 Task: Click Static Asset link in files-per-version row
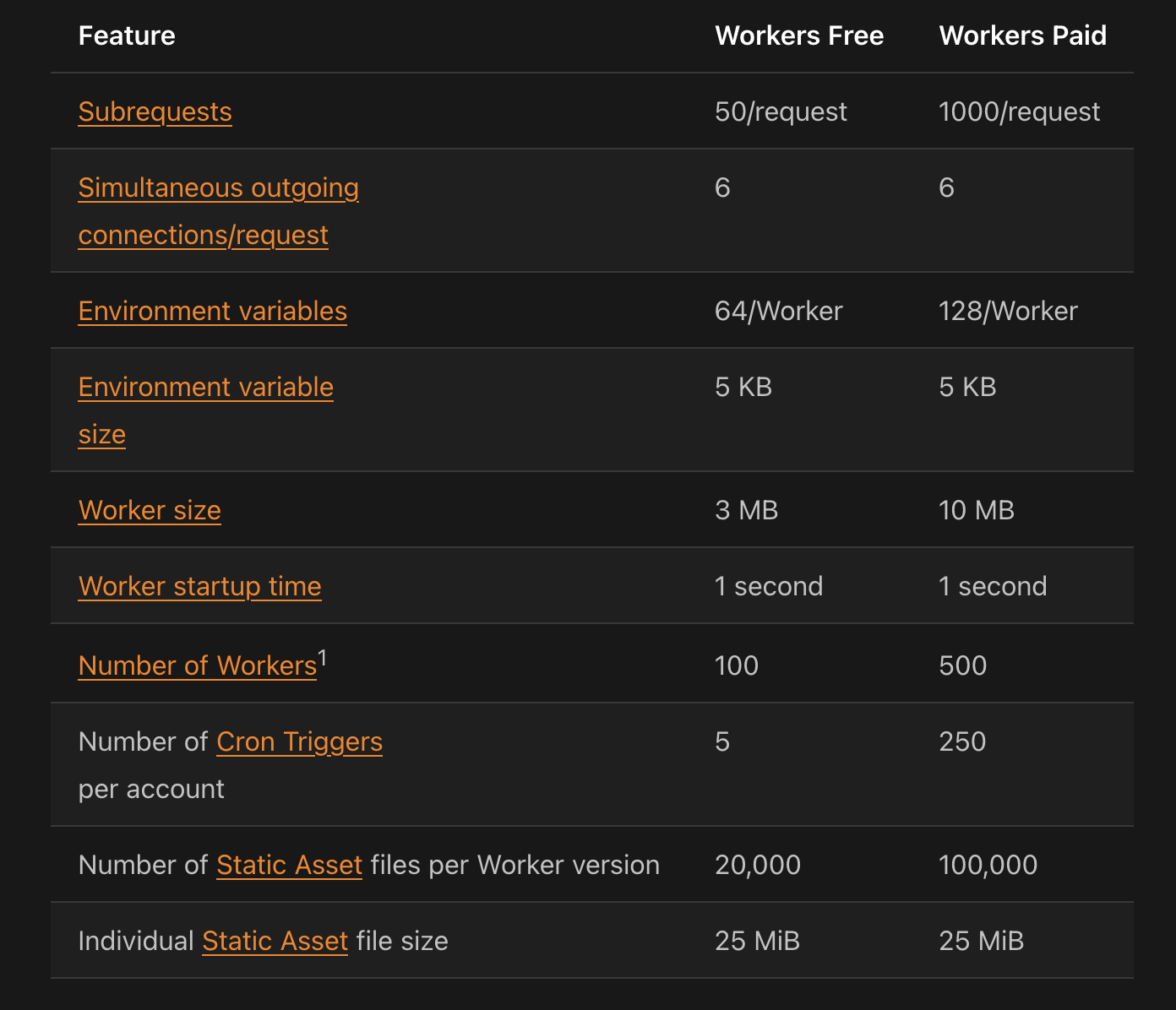pos(289,865)
